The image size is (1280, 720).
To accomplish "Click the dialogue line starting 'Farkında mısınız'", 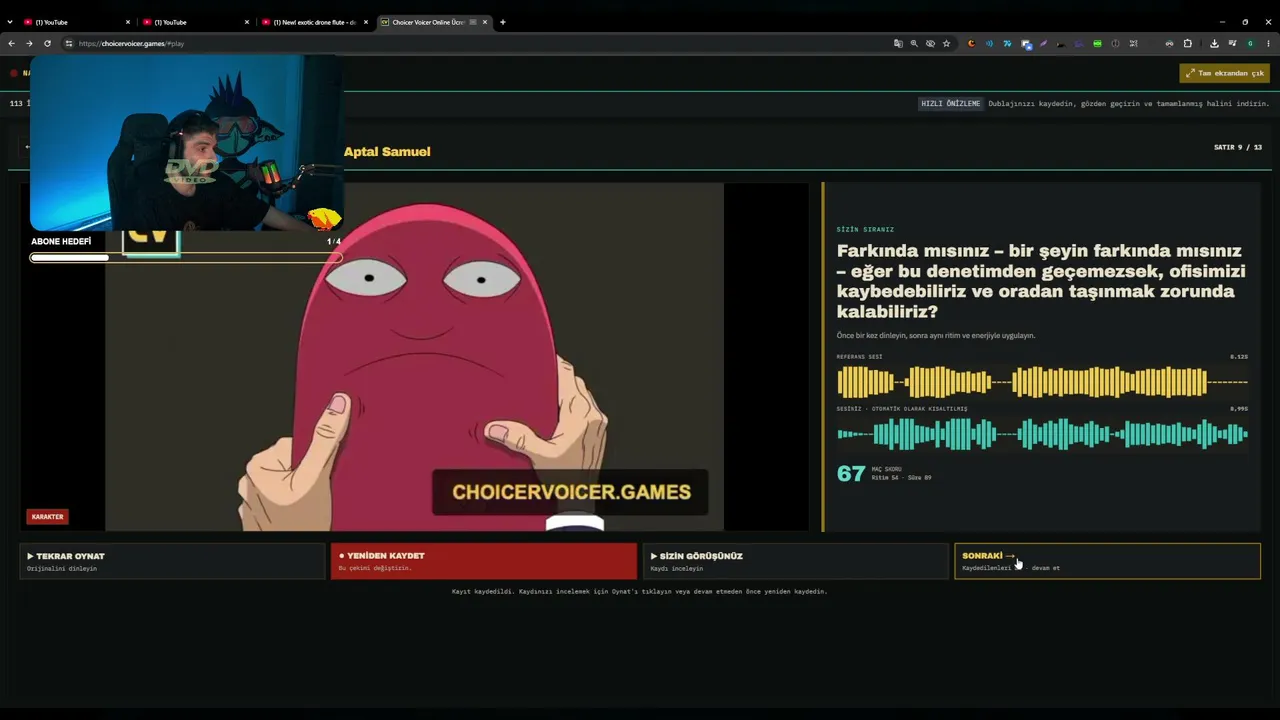I will (1041, 281).
